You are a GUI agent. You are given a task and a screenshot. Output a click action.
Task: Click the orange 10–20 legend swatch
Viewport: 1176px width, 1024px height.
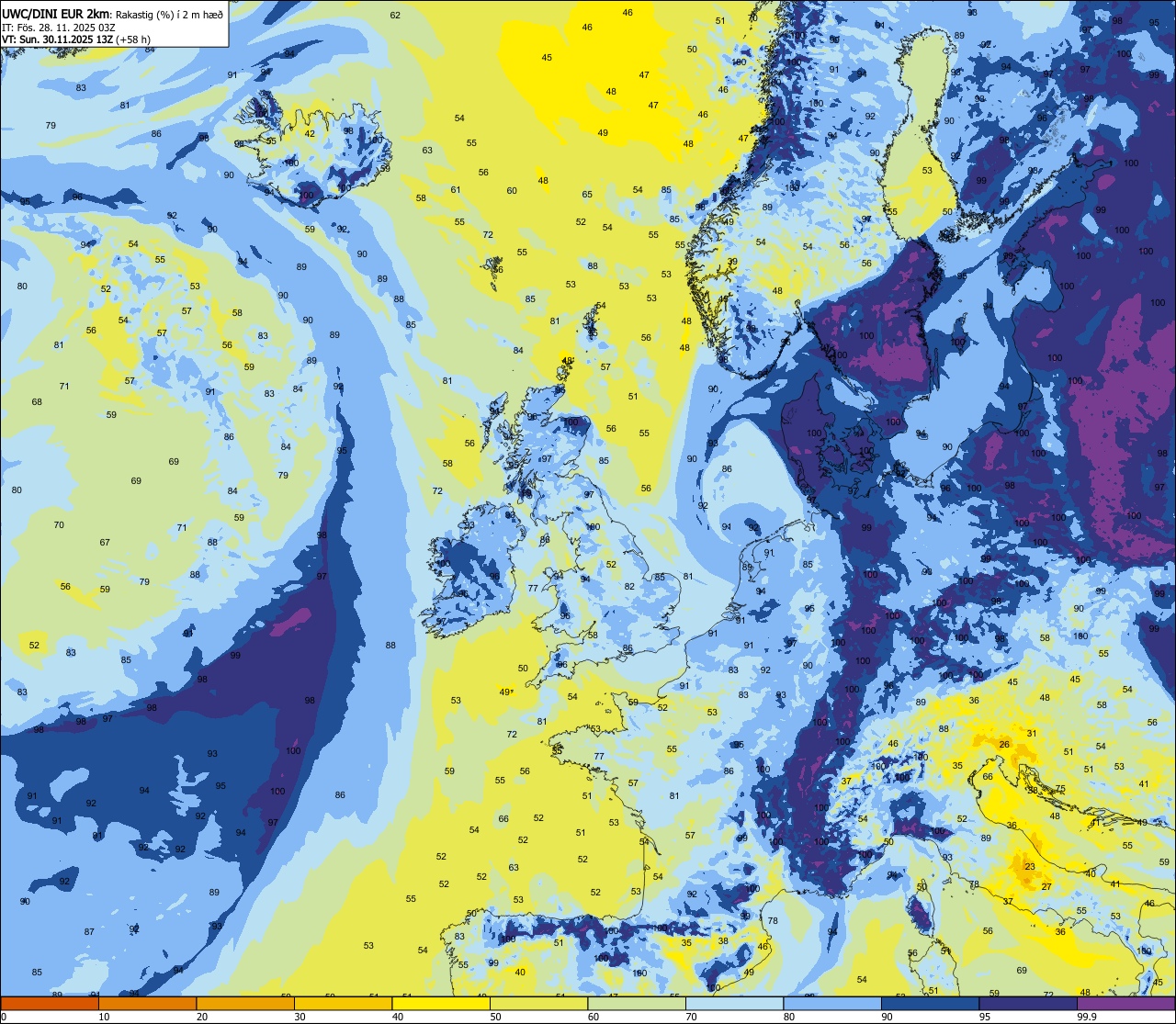pyautogui.click(x=147, y=1003)
